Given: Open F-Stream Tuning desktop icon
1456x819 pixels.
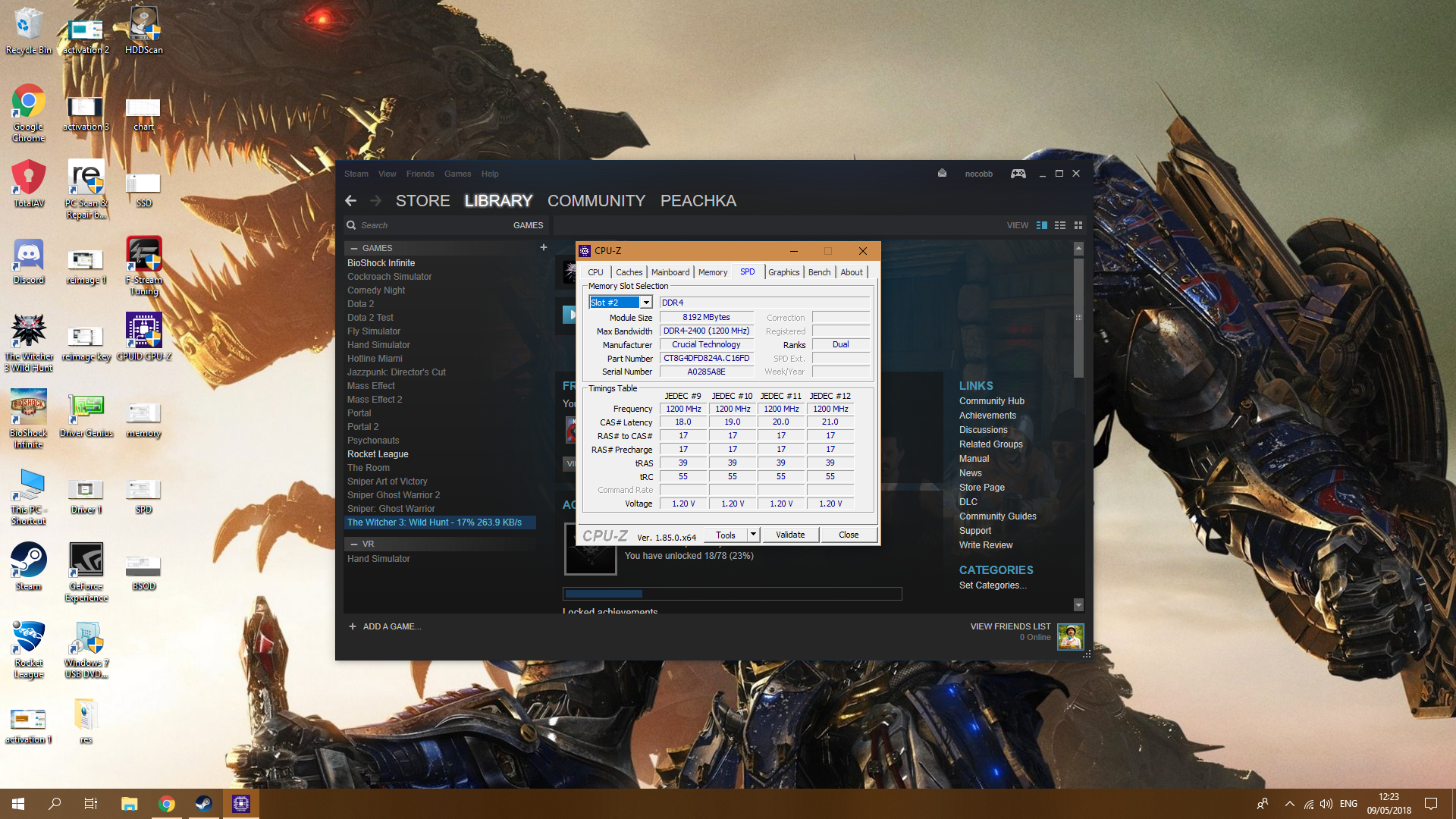Looking at the screenshot, I should coord(144,265).
